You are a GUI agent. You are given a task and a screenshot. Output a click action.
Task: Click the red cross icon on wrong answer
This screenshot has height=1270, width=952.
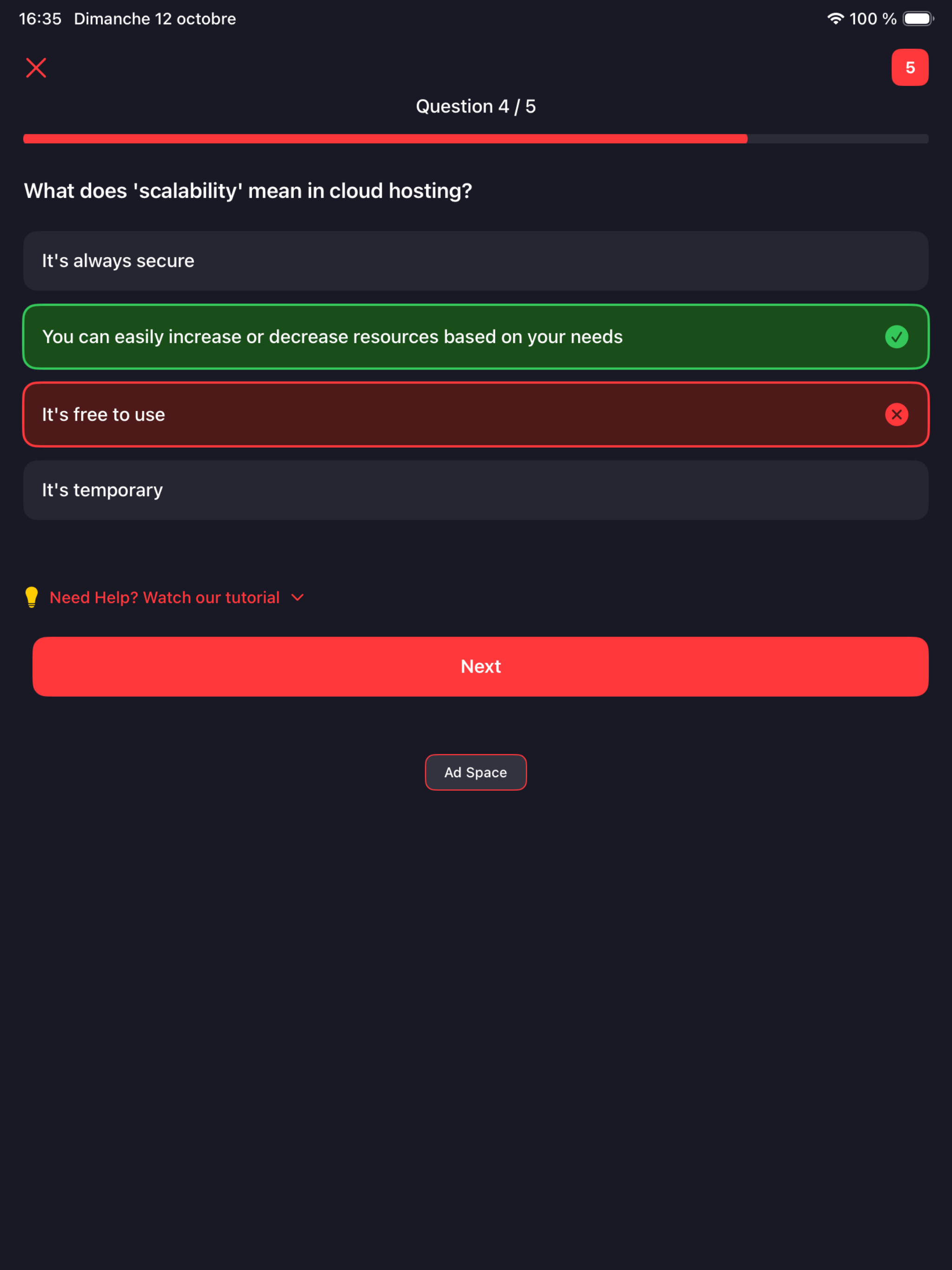point(896,415)
